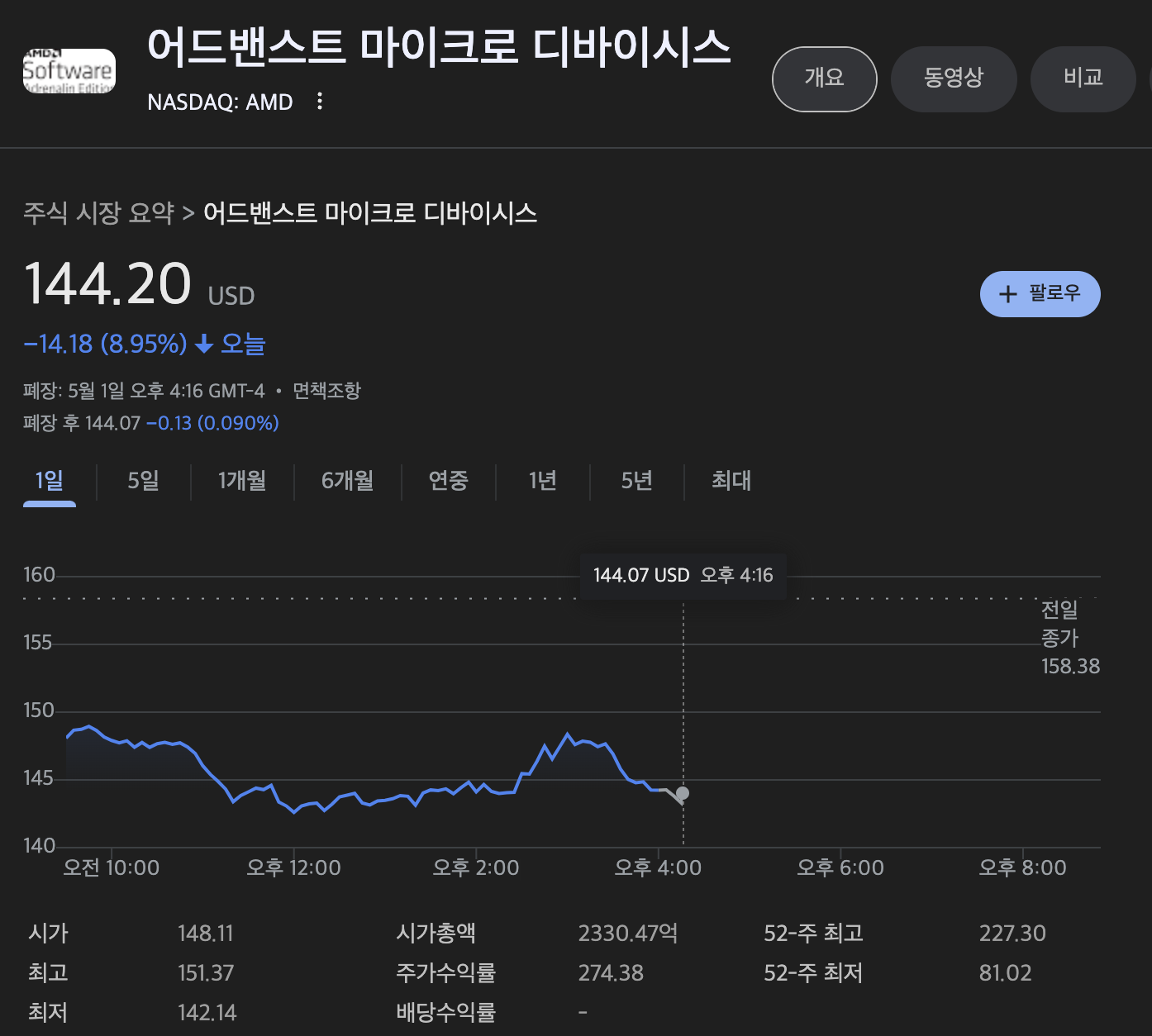Screen dimensions: 1152x1036
Task: Select the 6개월 chart range
Action: (348, 481)
